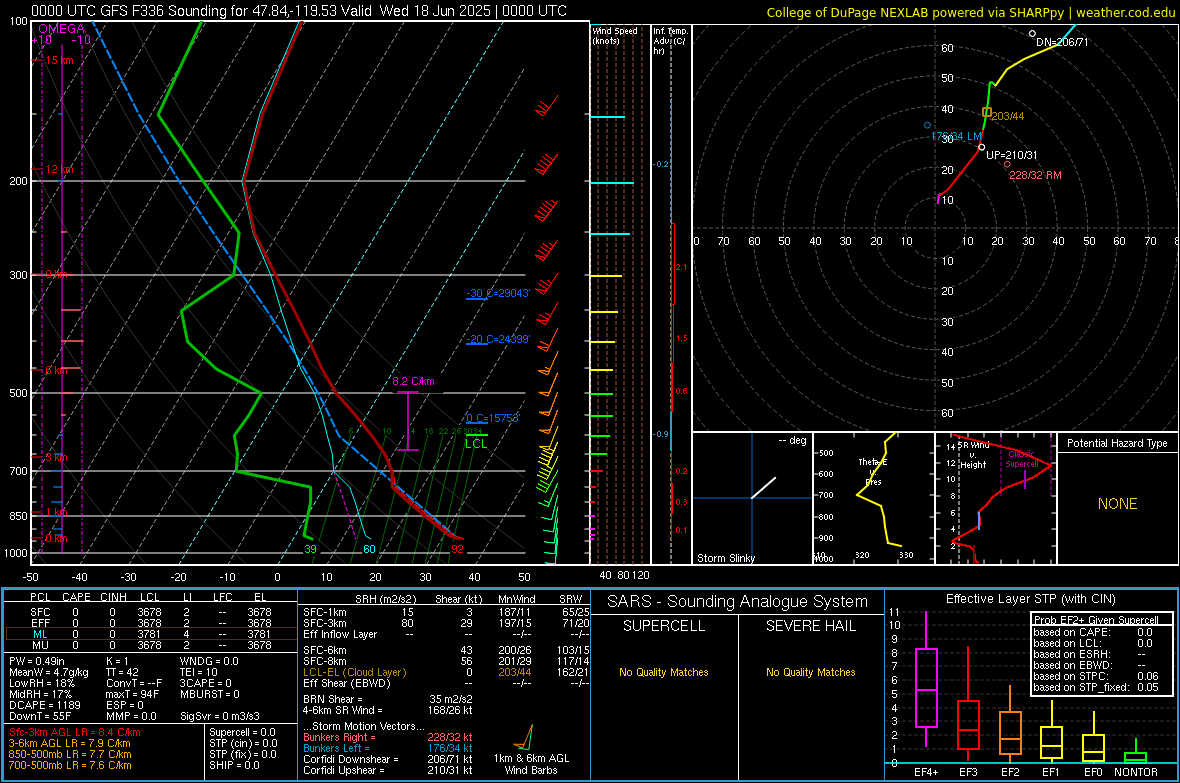Click the 176/34 LM left-mover label
This screenshot has height=783, width=1180.
click(x=956, y=136)
